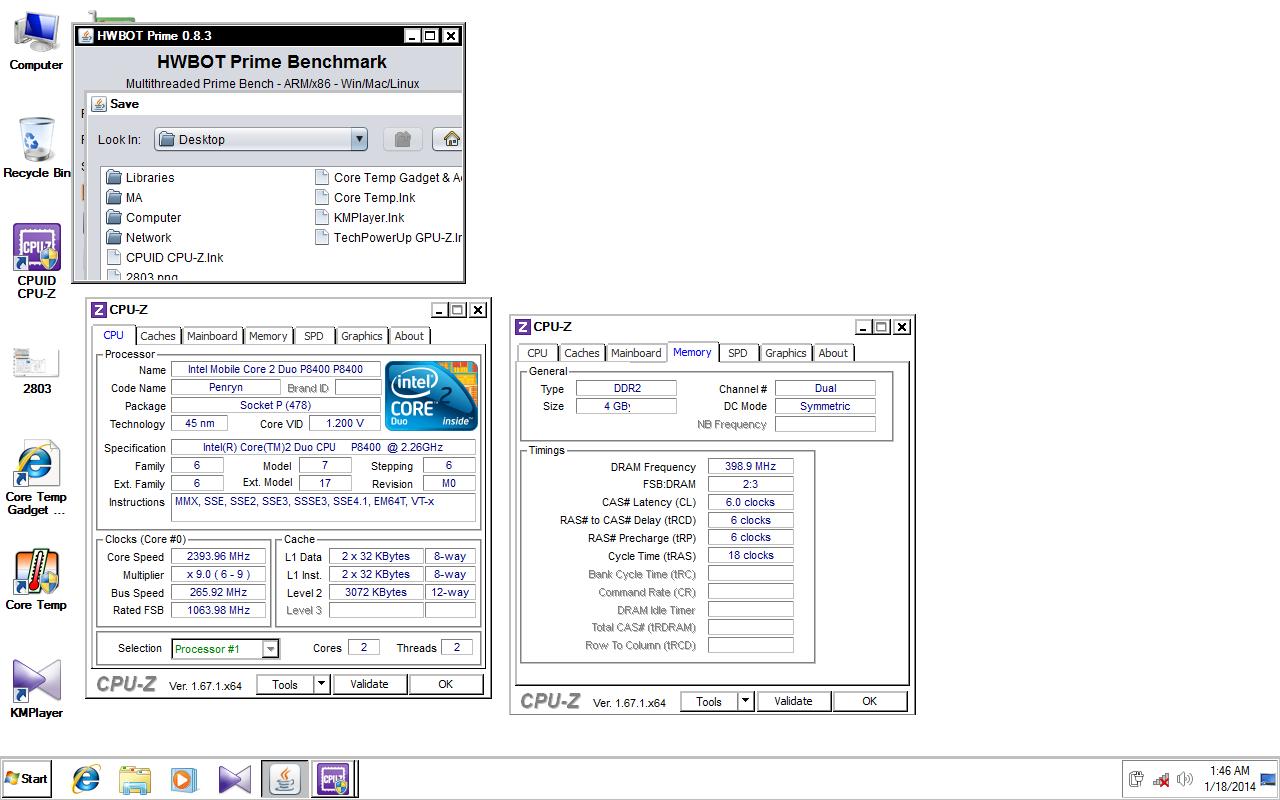Open Windows Media Player from the taskbar
The image size is (1280, 800).
pyautogui.click(x=184, y=779)
